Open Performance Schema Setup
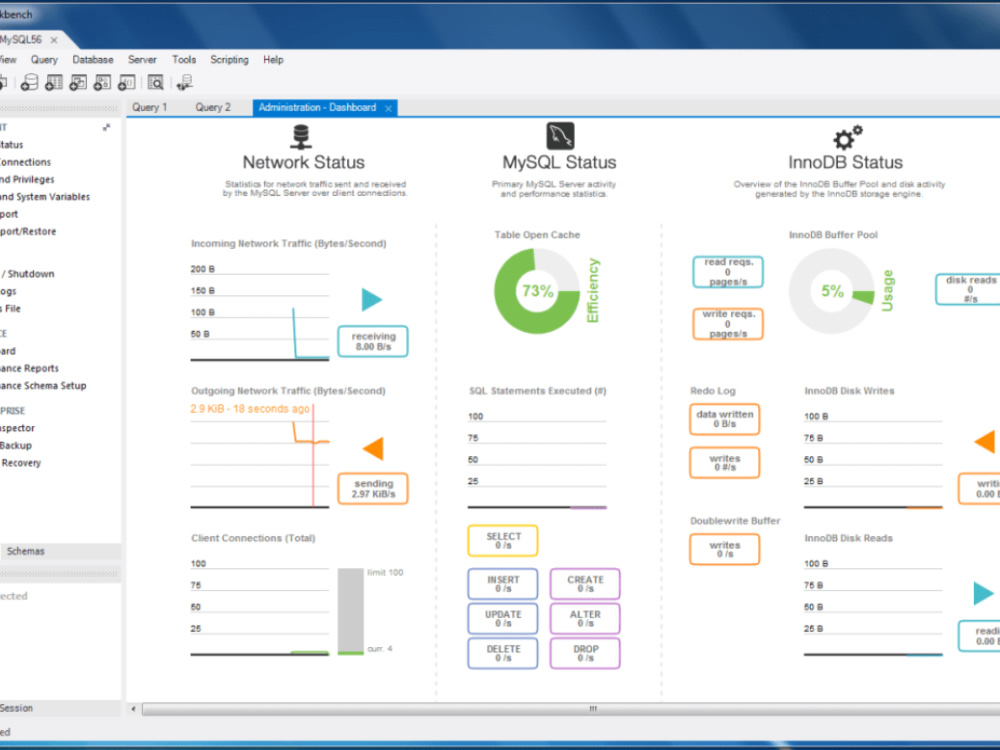 [43, 385]
